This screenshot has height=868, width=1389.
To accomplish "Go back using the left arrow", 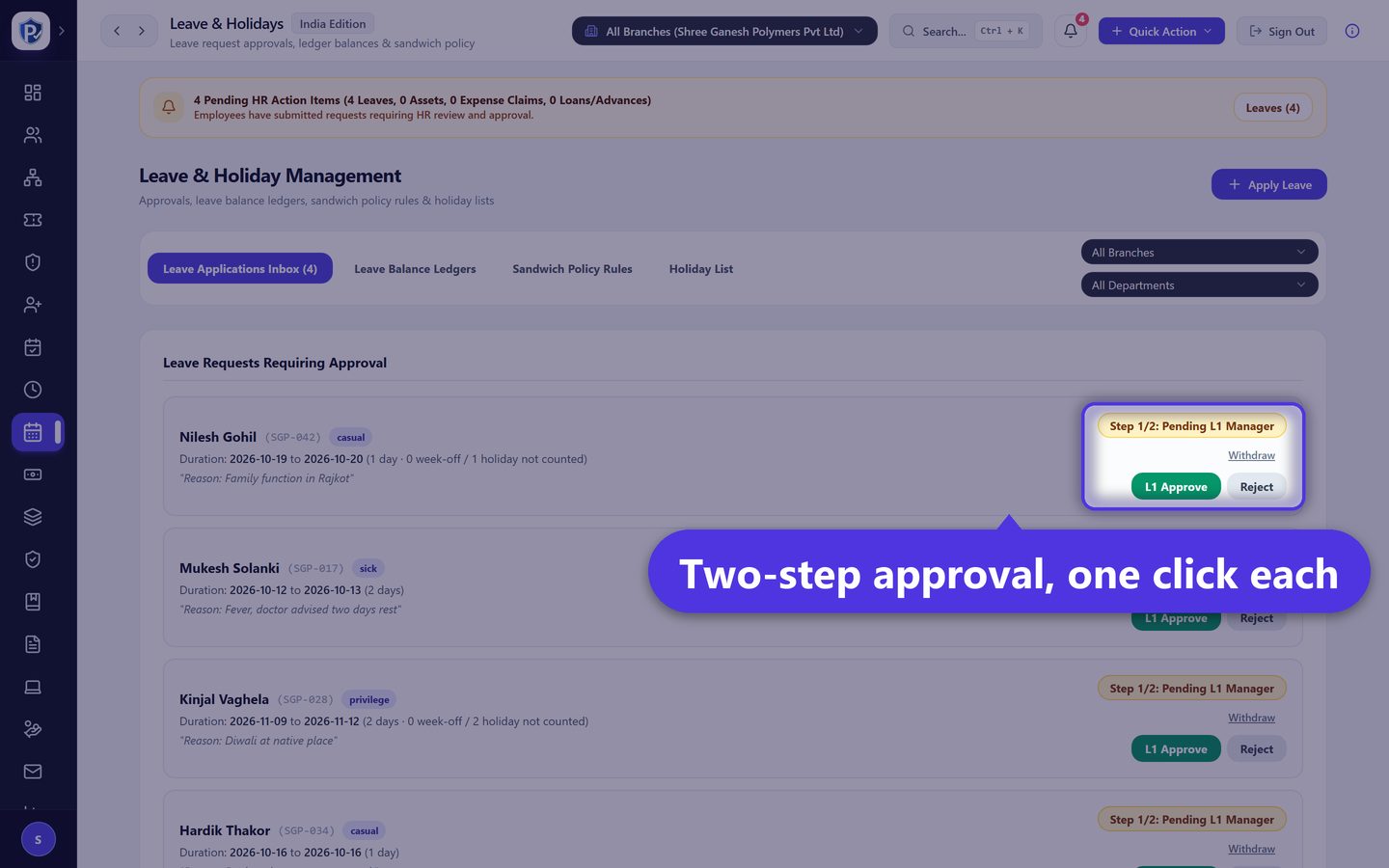I will click(117, 31).
